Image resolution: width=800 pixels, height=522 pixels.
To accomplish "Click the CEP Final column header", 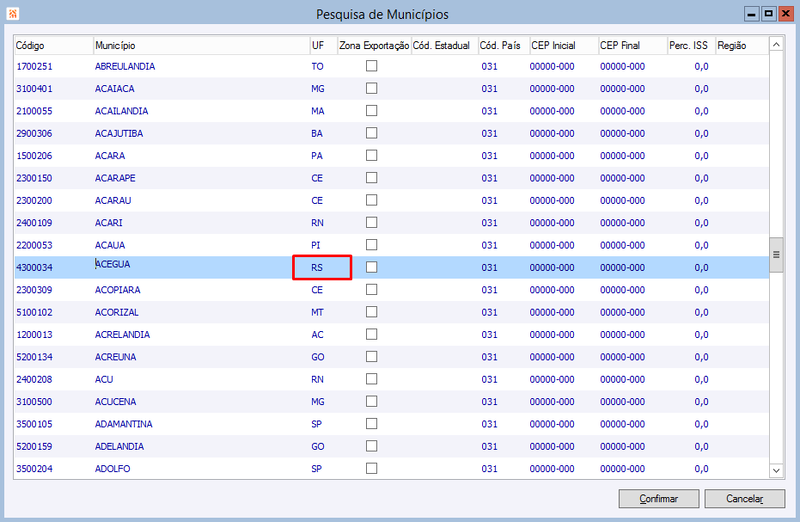I will coord(633,45).
